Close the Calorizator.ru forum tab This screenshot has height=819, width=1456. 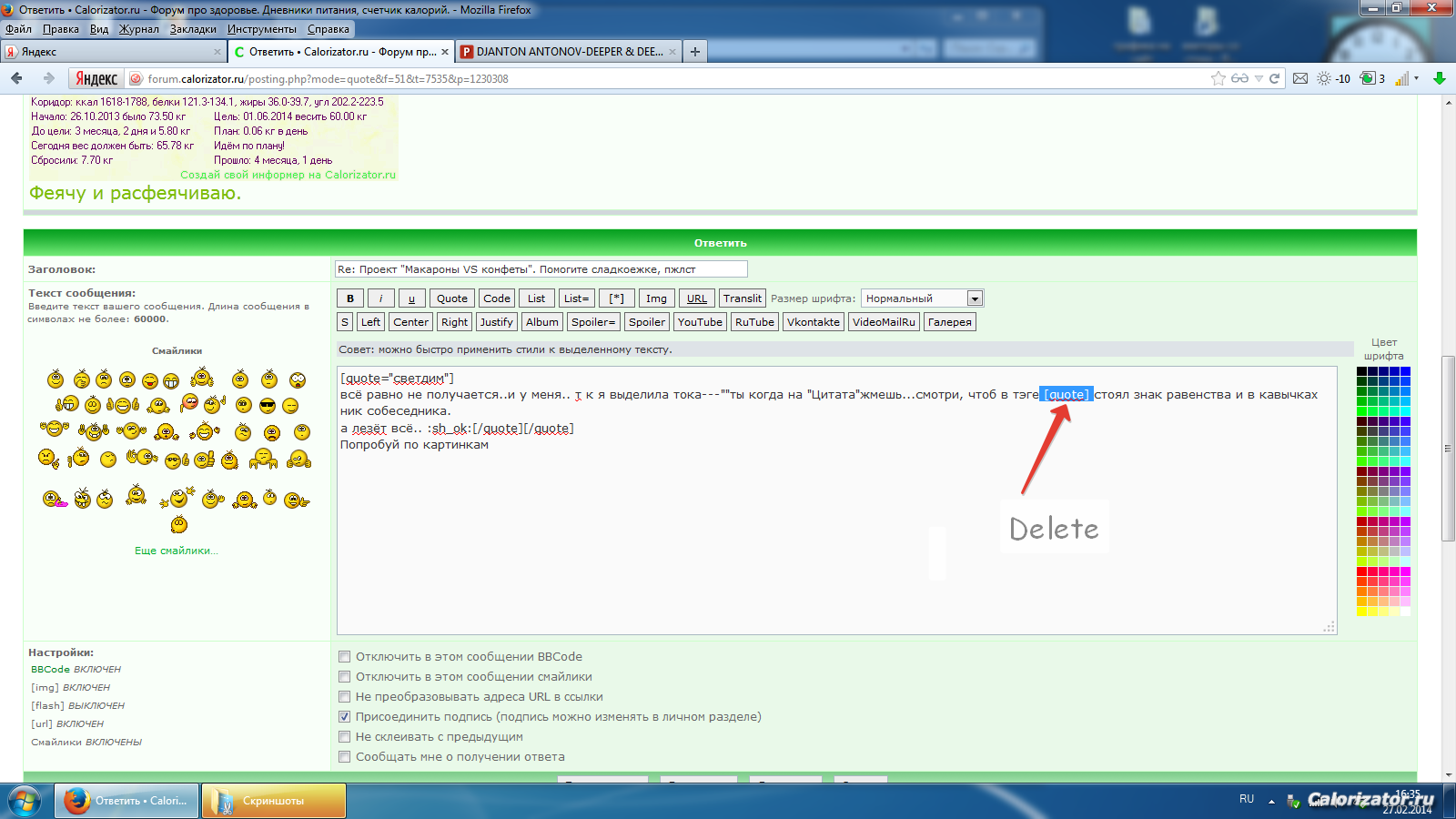point(445,52)
